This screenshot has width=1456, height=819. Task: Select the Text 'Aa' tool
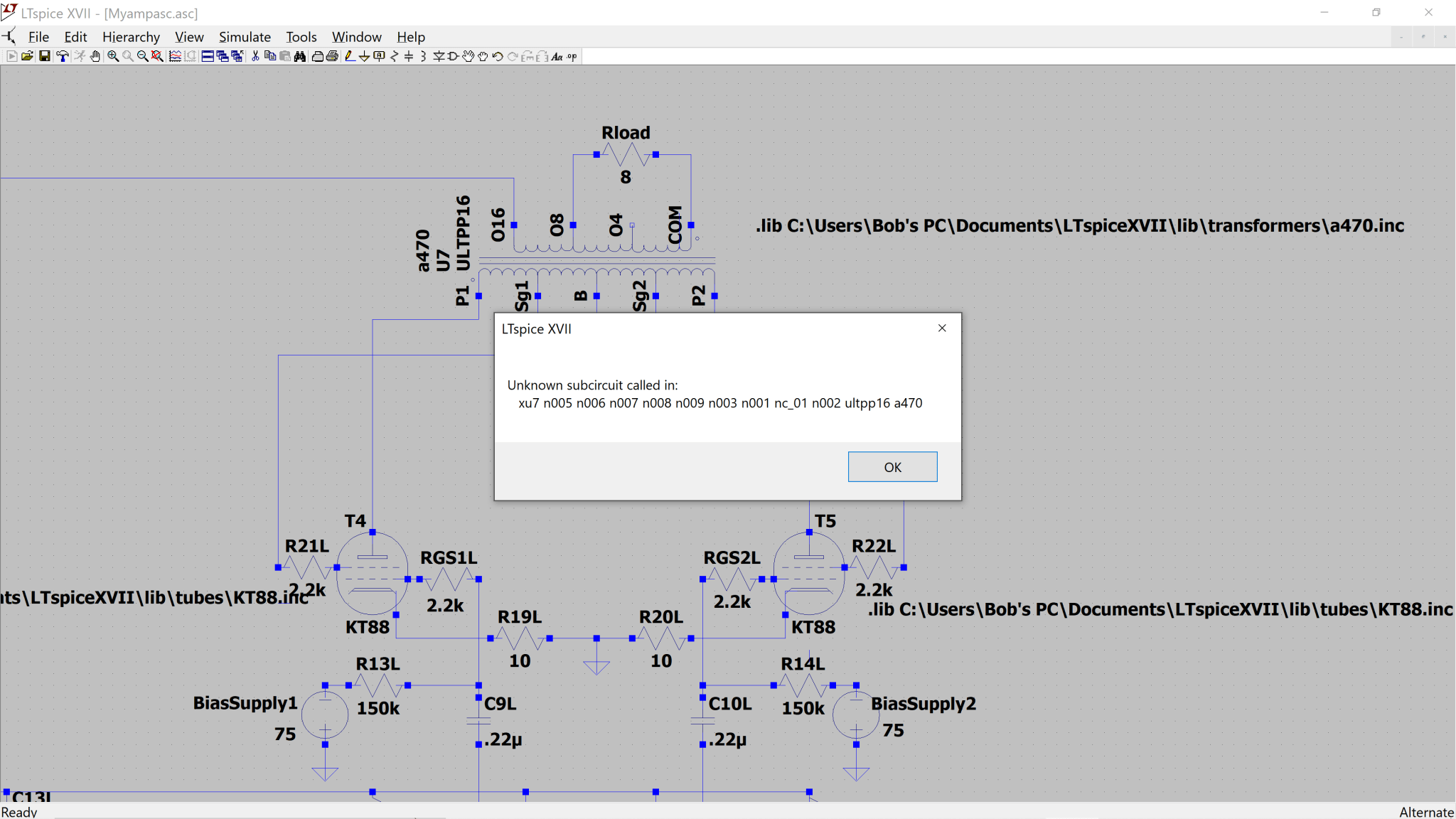(556, 56)
